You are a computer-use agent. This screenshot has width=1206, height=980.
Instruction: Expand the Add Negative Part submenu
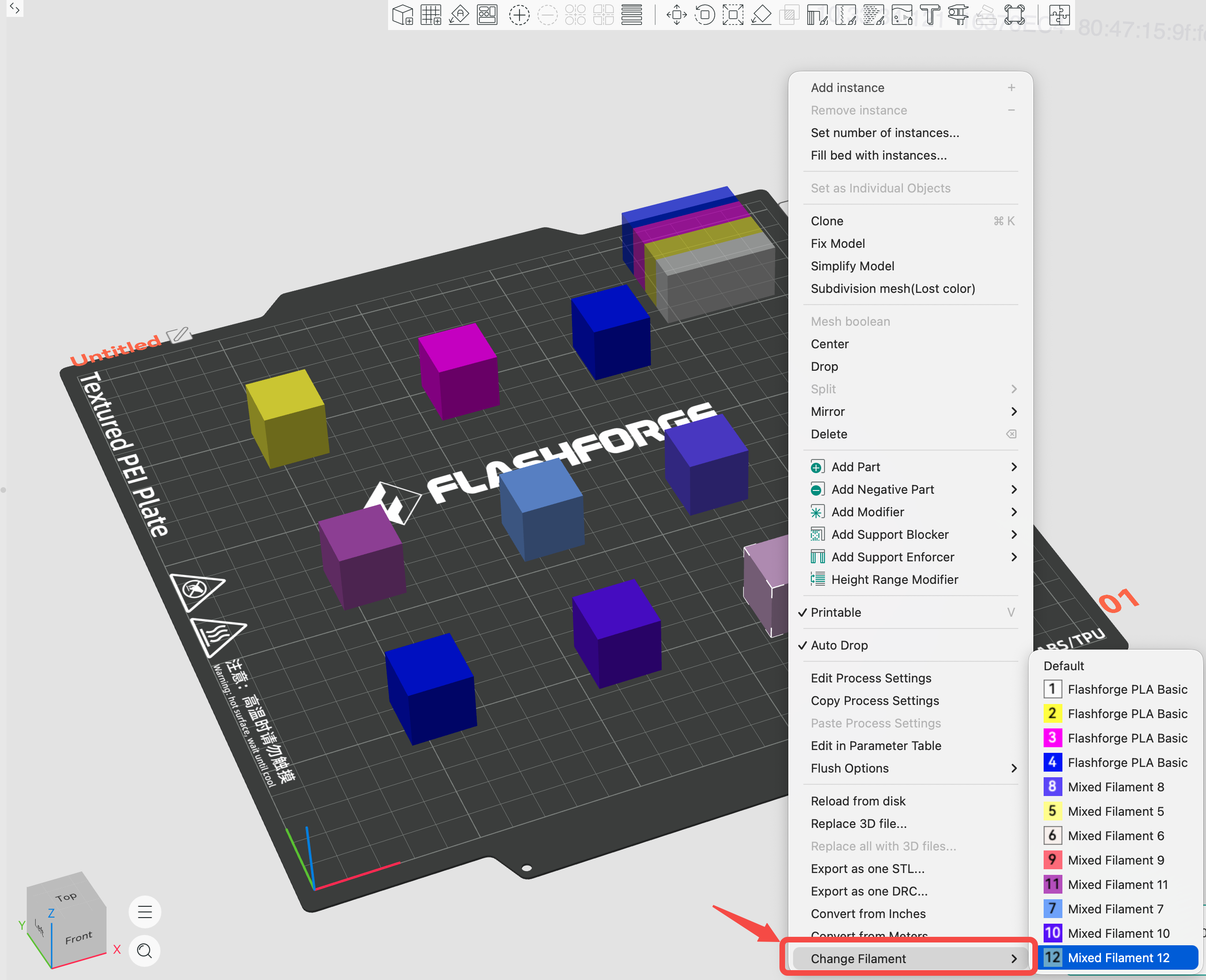click(910, 490)
